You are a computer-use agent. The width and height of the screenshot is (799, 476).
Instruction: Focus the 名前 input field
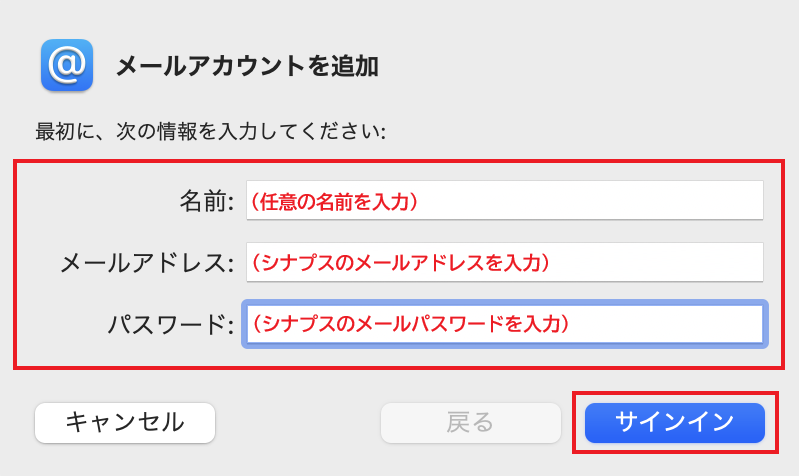(x=504, y=201)
